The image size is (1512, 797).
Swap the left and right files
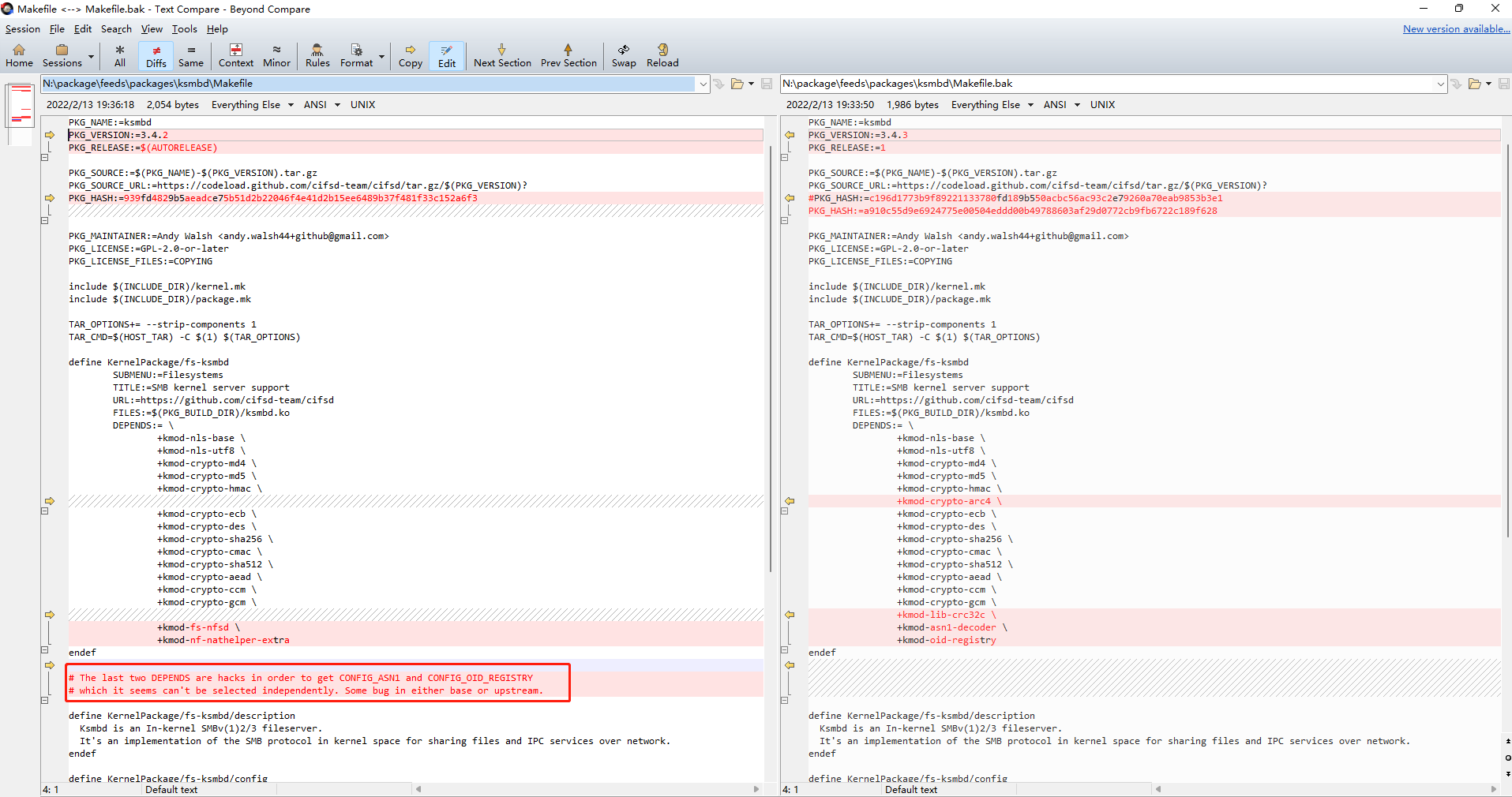(x=624, y=56)
